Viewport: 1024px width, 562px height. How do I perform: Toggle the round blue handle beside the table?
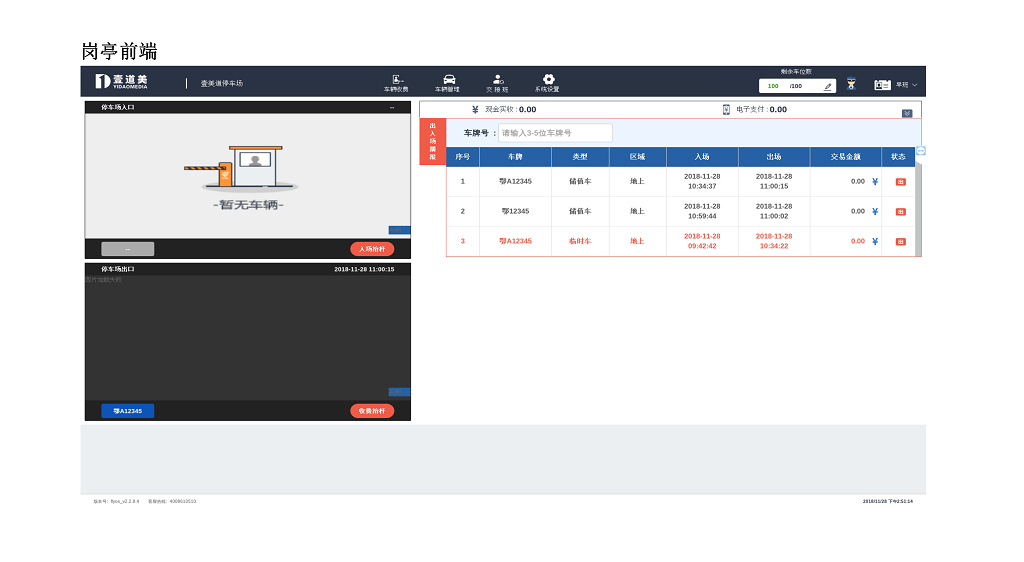click(921, 151)
